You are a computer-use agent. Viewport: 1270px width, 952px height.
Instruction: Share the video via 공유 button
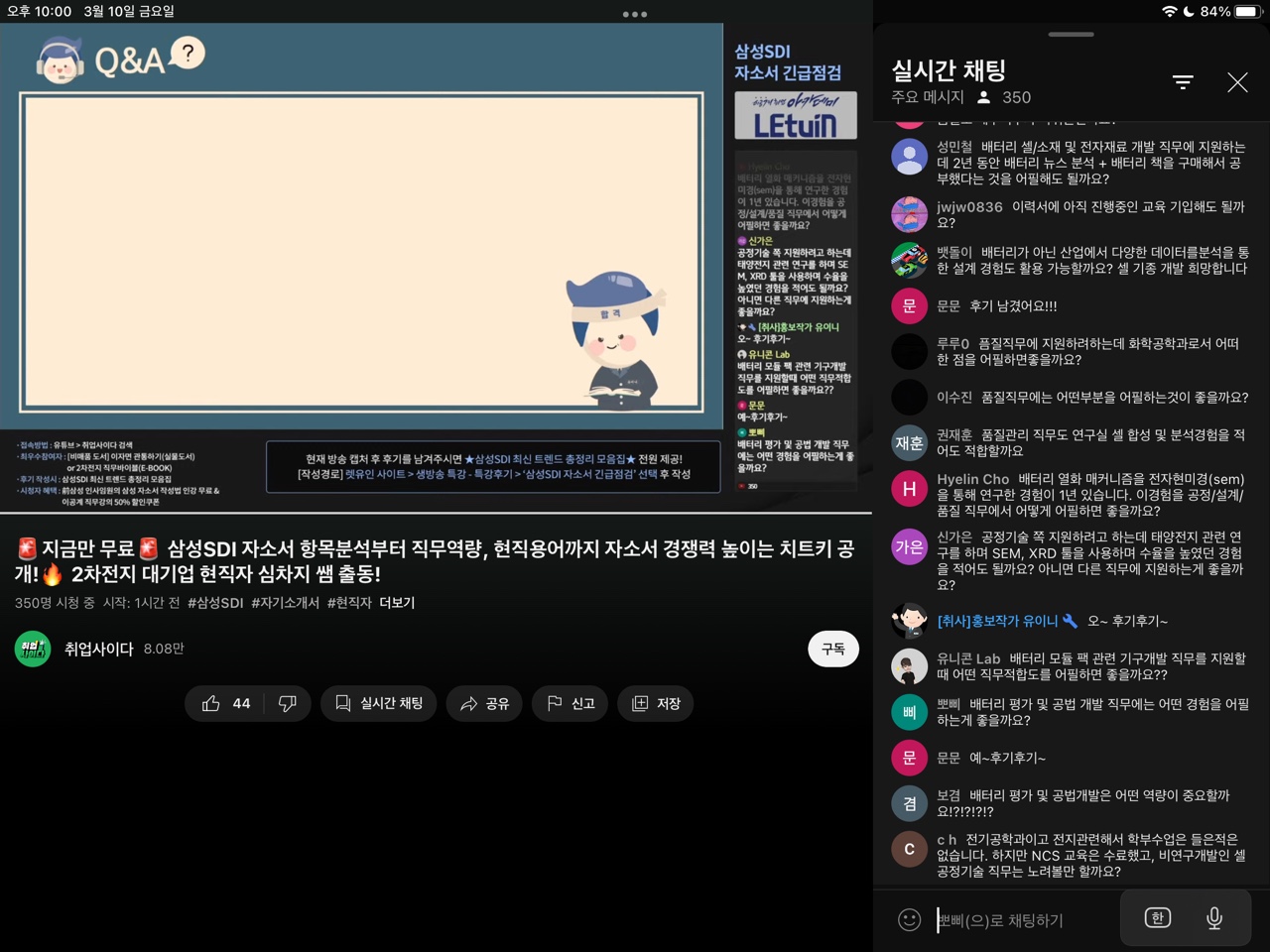click(x=484, y=703)
